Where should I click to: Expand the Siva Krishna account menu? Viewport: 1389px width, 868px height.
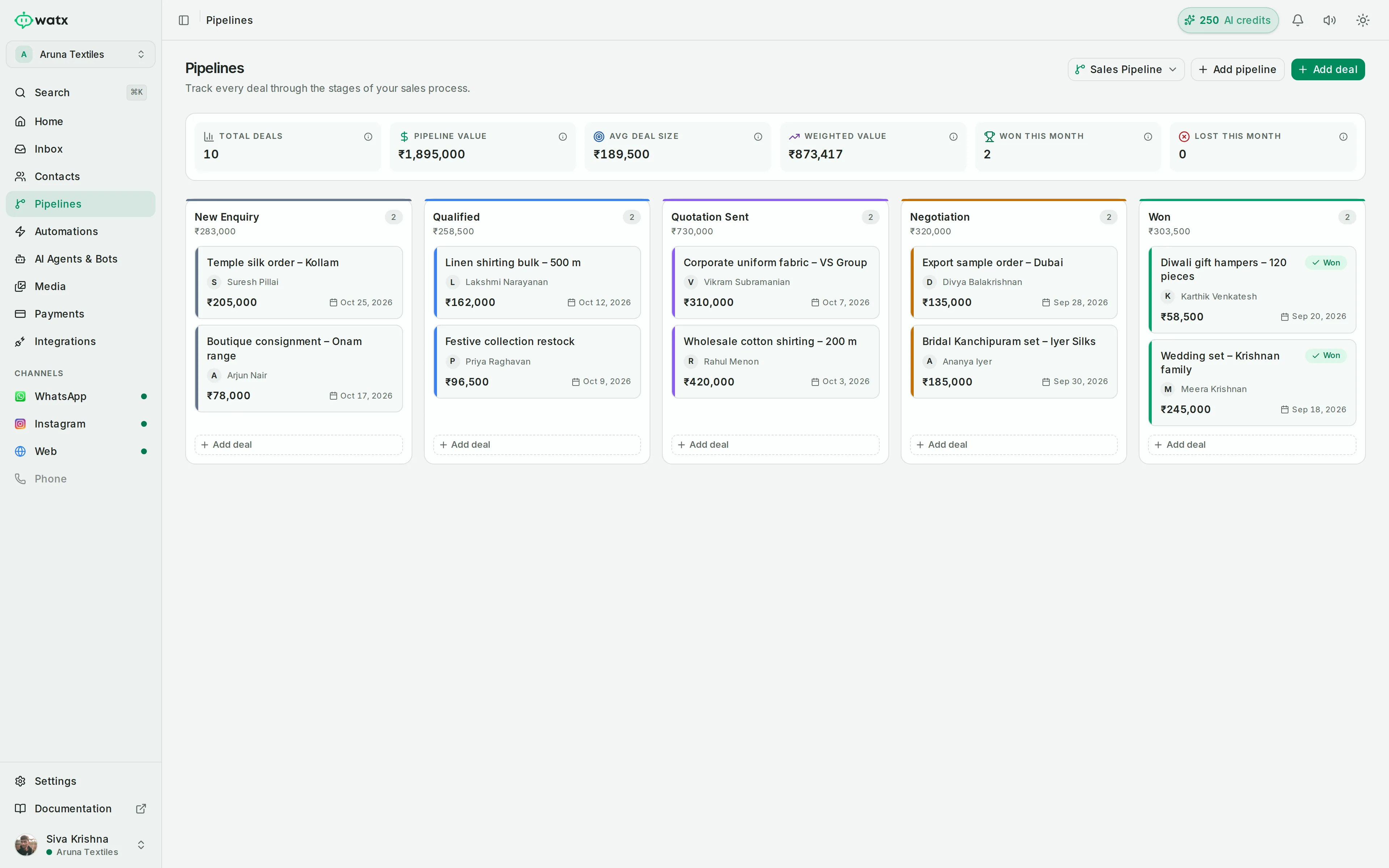pyautogui.click(x=80, y=844)
